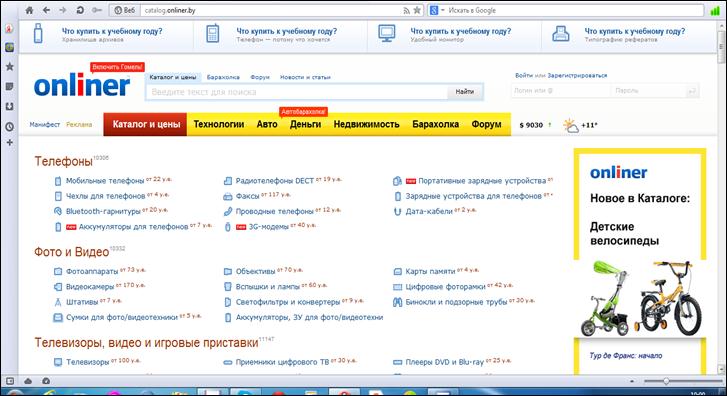Click the plus icon to add panel

[x=9, y=142]
